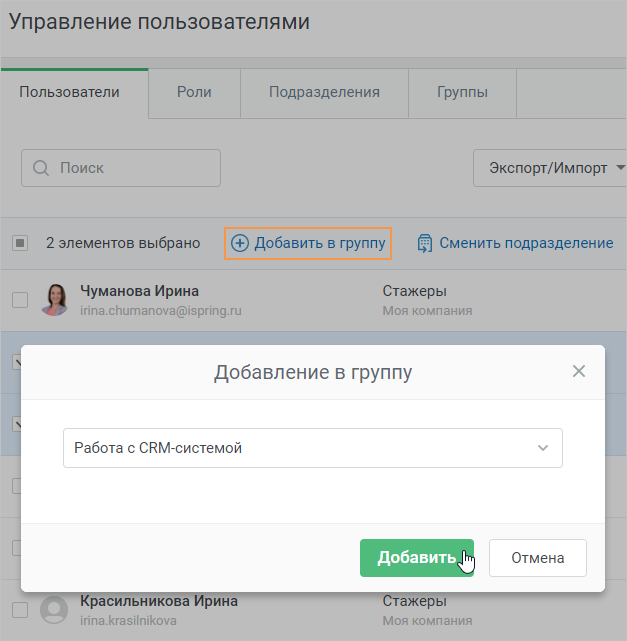627x641 pixels.
Task: Click the building icon of Сменить подразделение
Action: tap(425, 243)
